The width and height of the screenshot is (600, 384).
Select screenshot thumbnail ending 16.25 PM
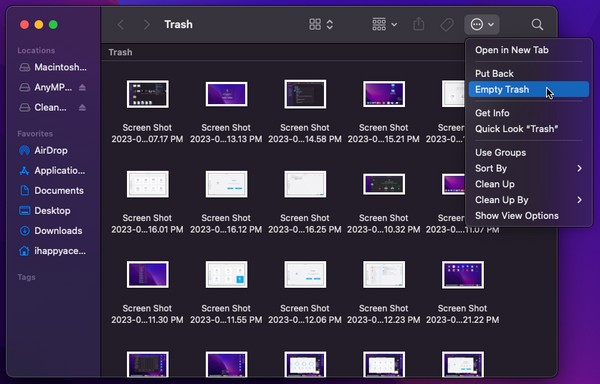click(x=305, y=184)
